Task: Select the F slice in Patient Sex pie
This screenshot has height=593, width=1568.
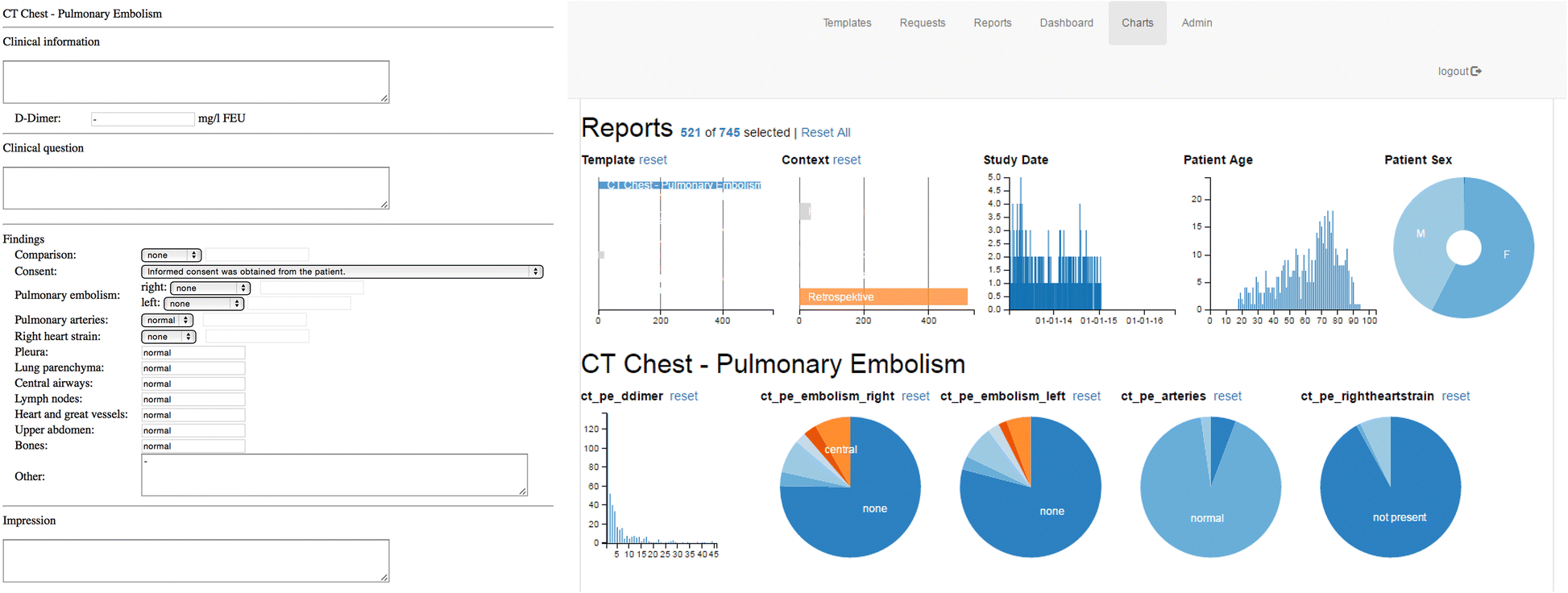Action: click(x=1506, y=254)
